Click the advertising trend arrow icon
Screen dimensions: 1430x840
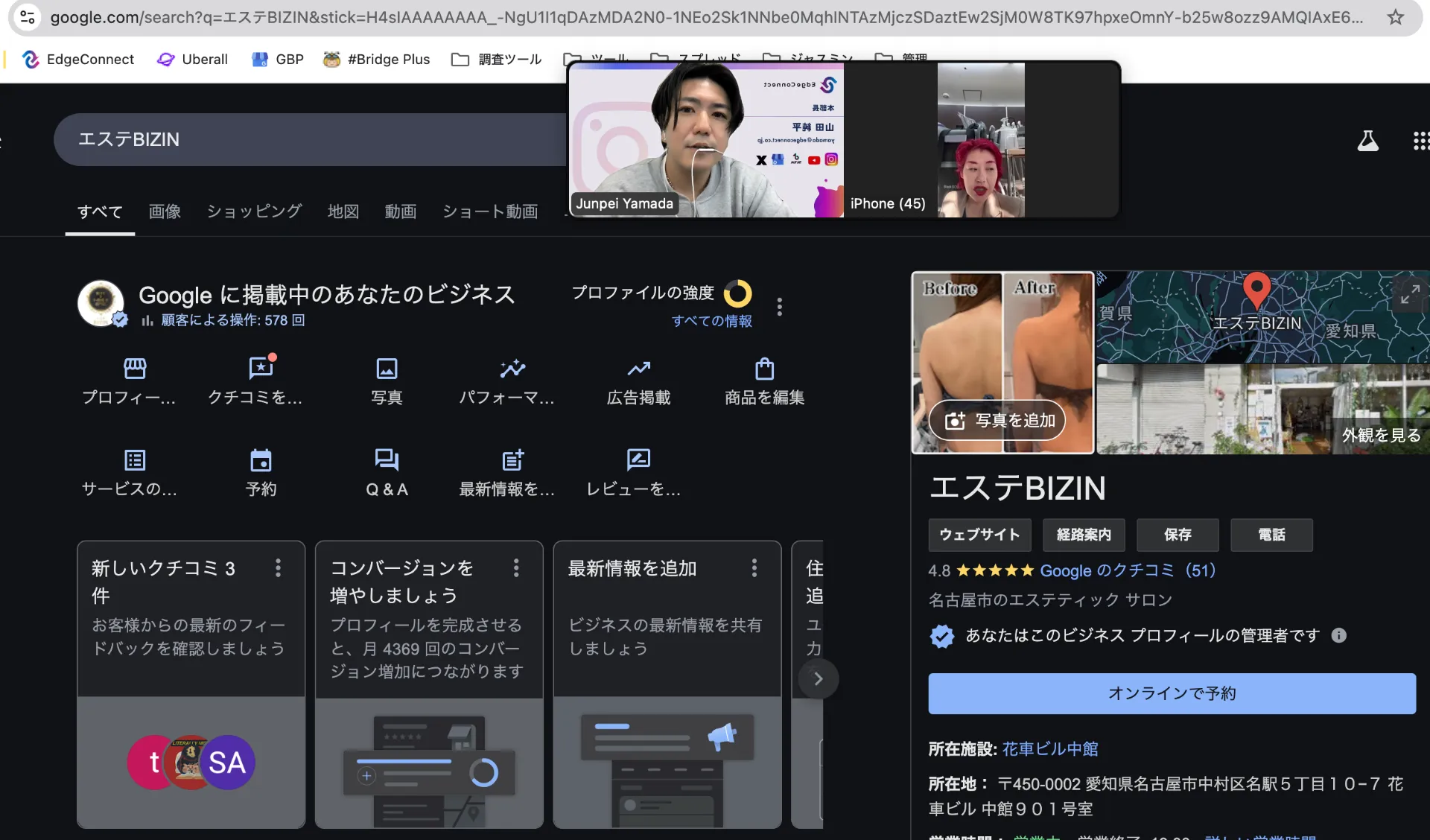tap(638, 369)
